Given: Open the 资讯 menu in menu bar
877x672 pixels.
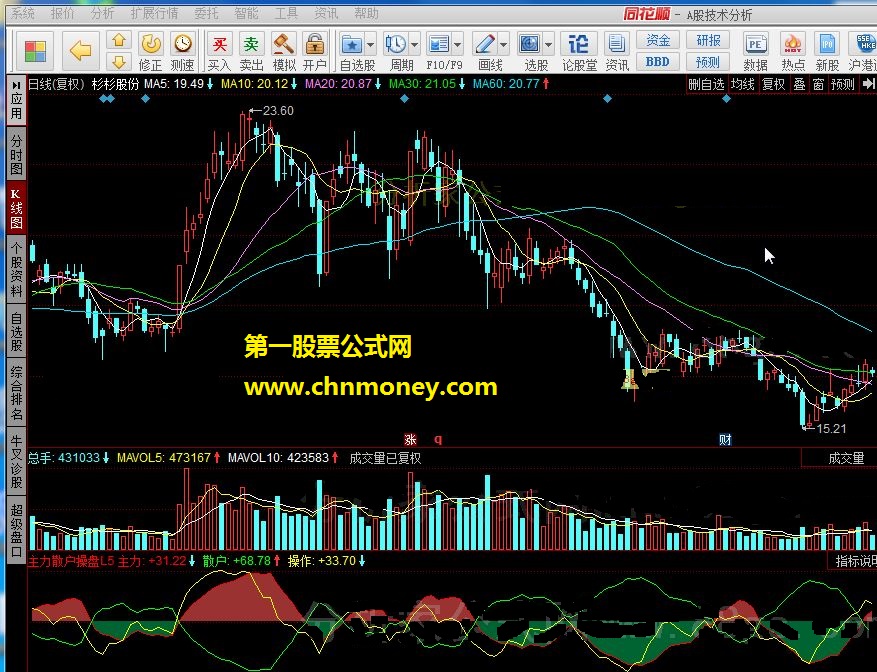Looking at the screenshot, I should coord(326,13).
